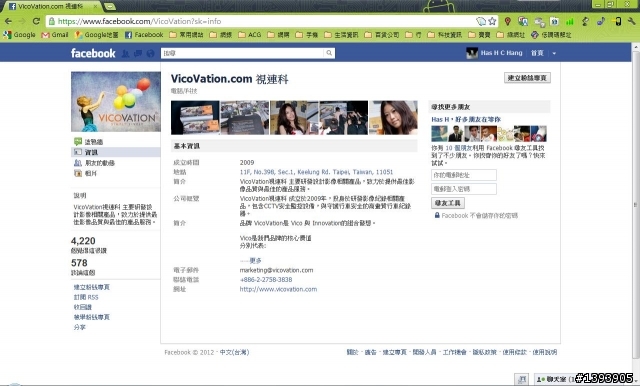The width and height of the screenshot is (640, 386).
Task: Open http://www.vicovation.com website link
Action: pos(278,289)
